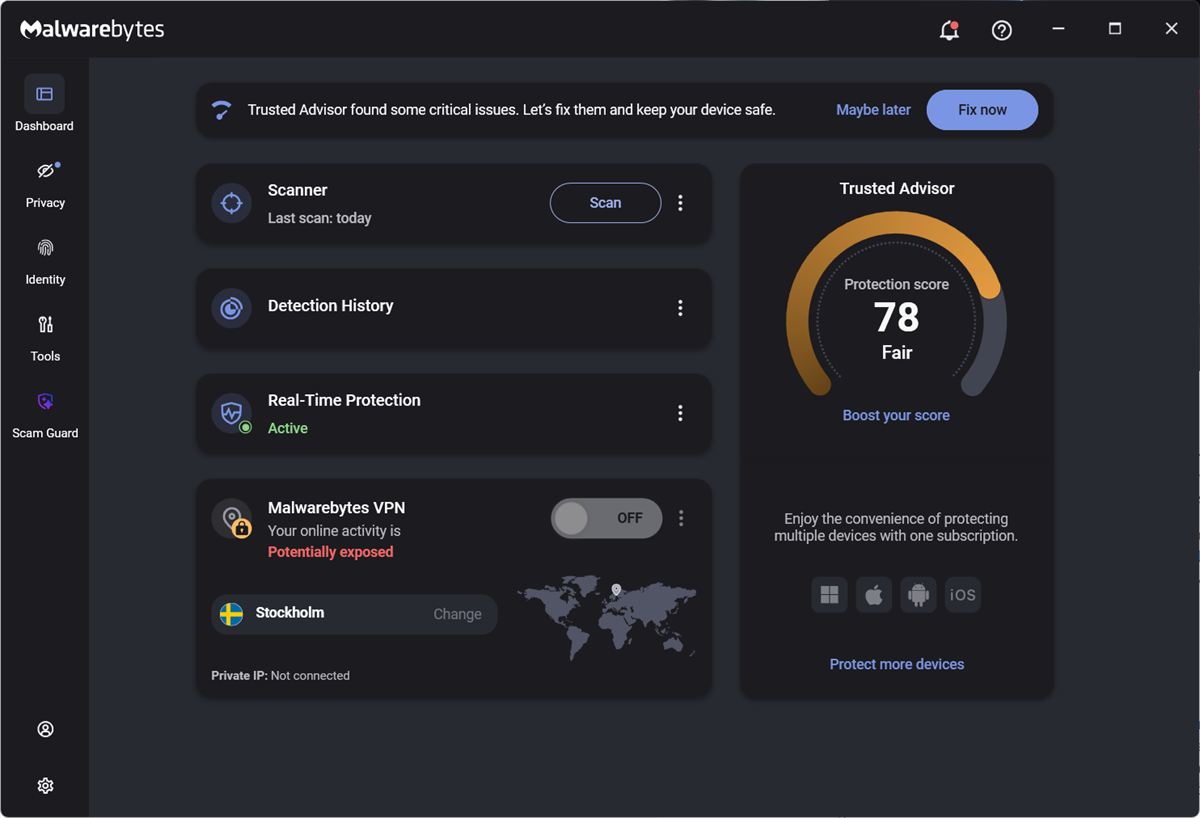Click the 'Private IP: Not connected' text
Screen dimensions: 1200x818
(280, 676)
